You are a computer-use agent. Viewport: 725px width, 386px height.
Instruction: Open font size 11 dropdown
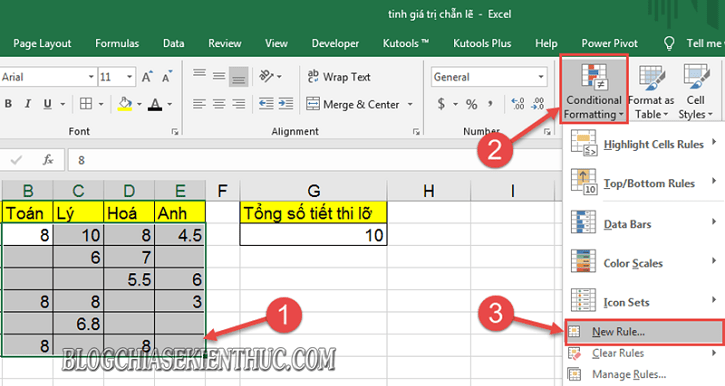click(129, 77)
